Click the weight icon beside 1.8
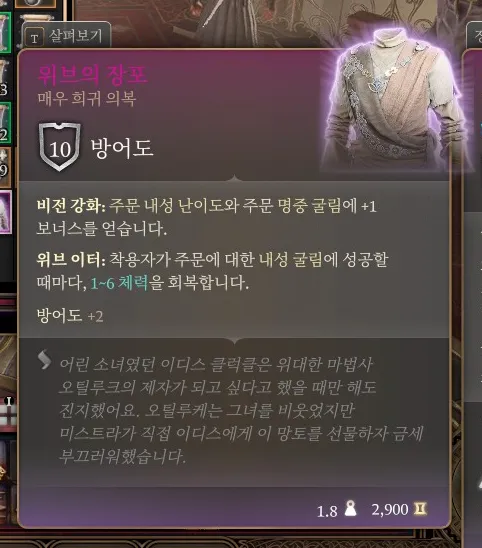The height and width of the screenshot is (548, 482). 350,509
